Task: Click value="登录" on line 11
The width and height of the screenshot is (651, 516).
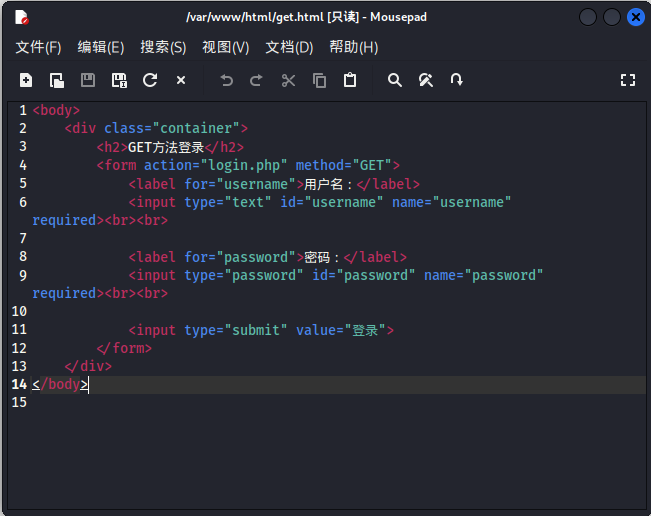Action: click(x=341, y=330)
